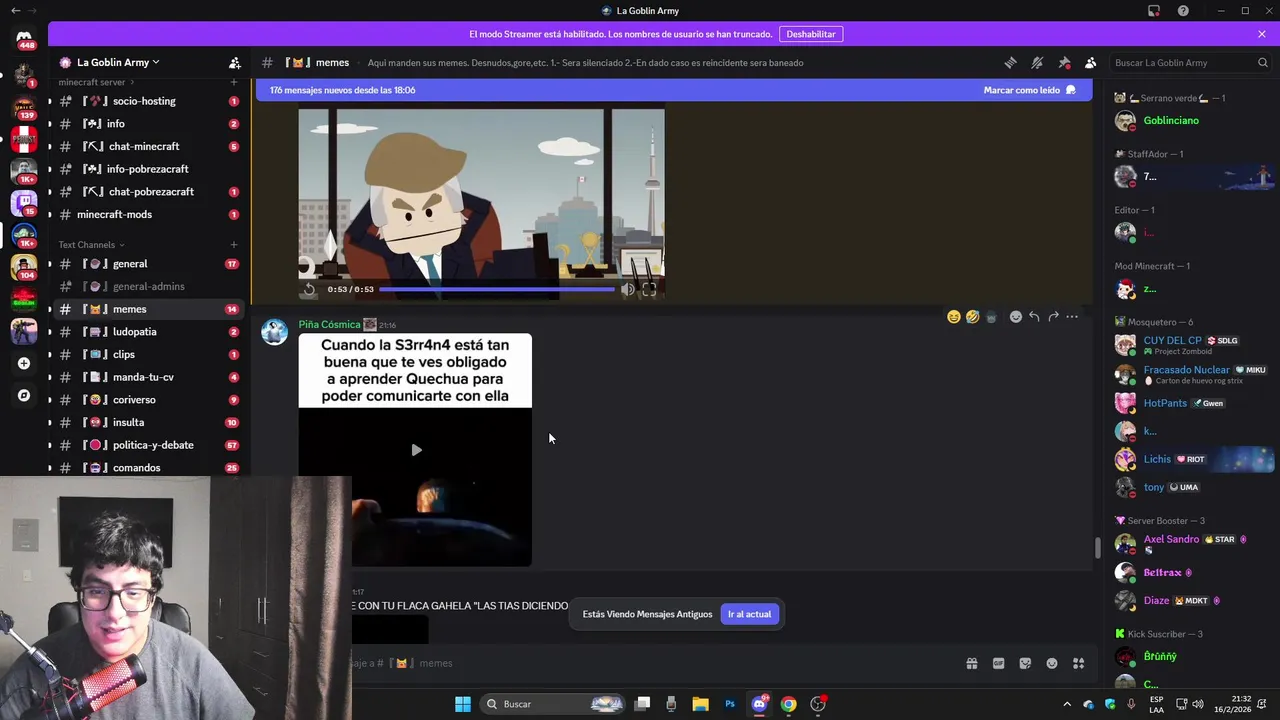Collapse the Text Channels category
Screen dimensions: 1280x720
91,245
